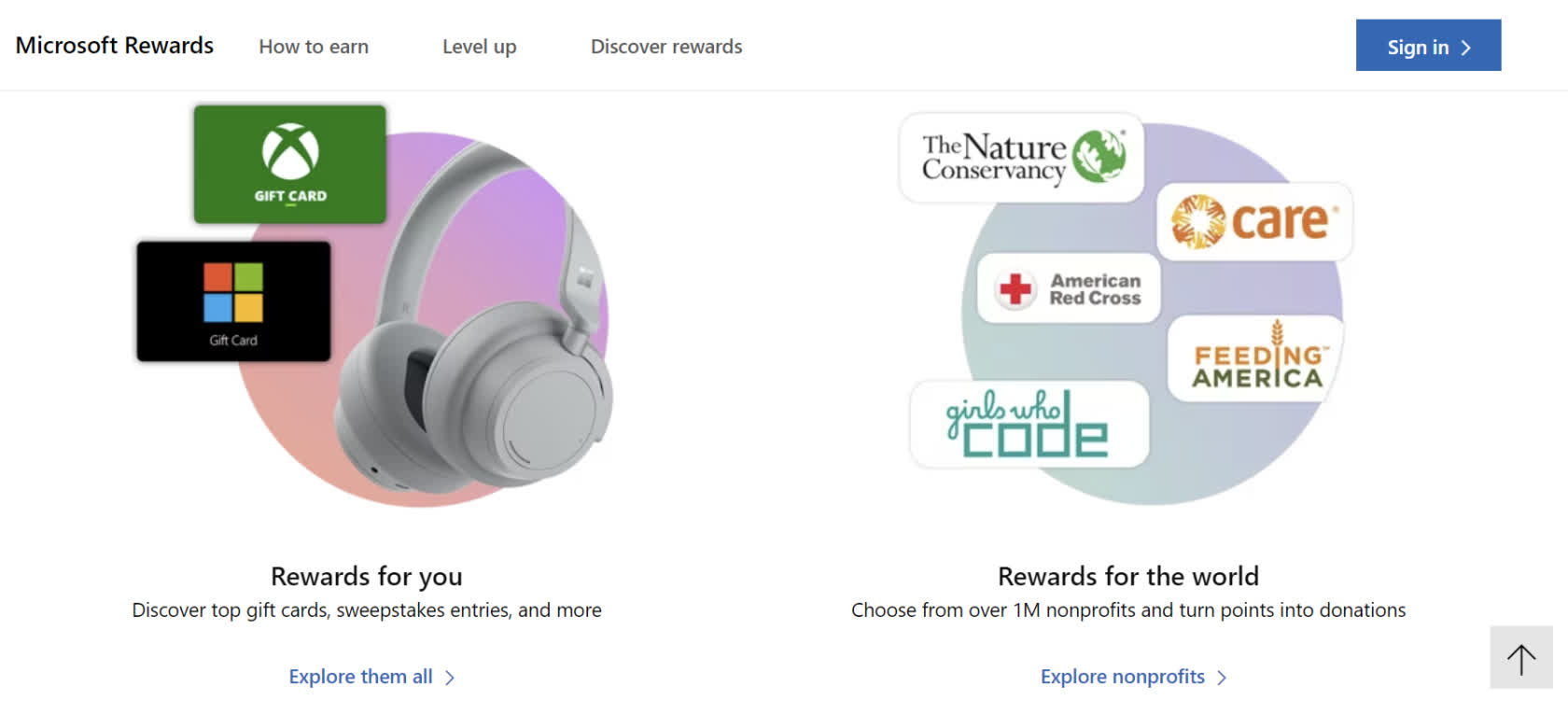1568x714 pixels.
Task: Click the Feeding America logo
Action: click(x=1256, y=359)
